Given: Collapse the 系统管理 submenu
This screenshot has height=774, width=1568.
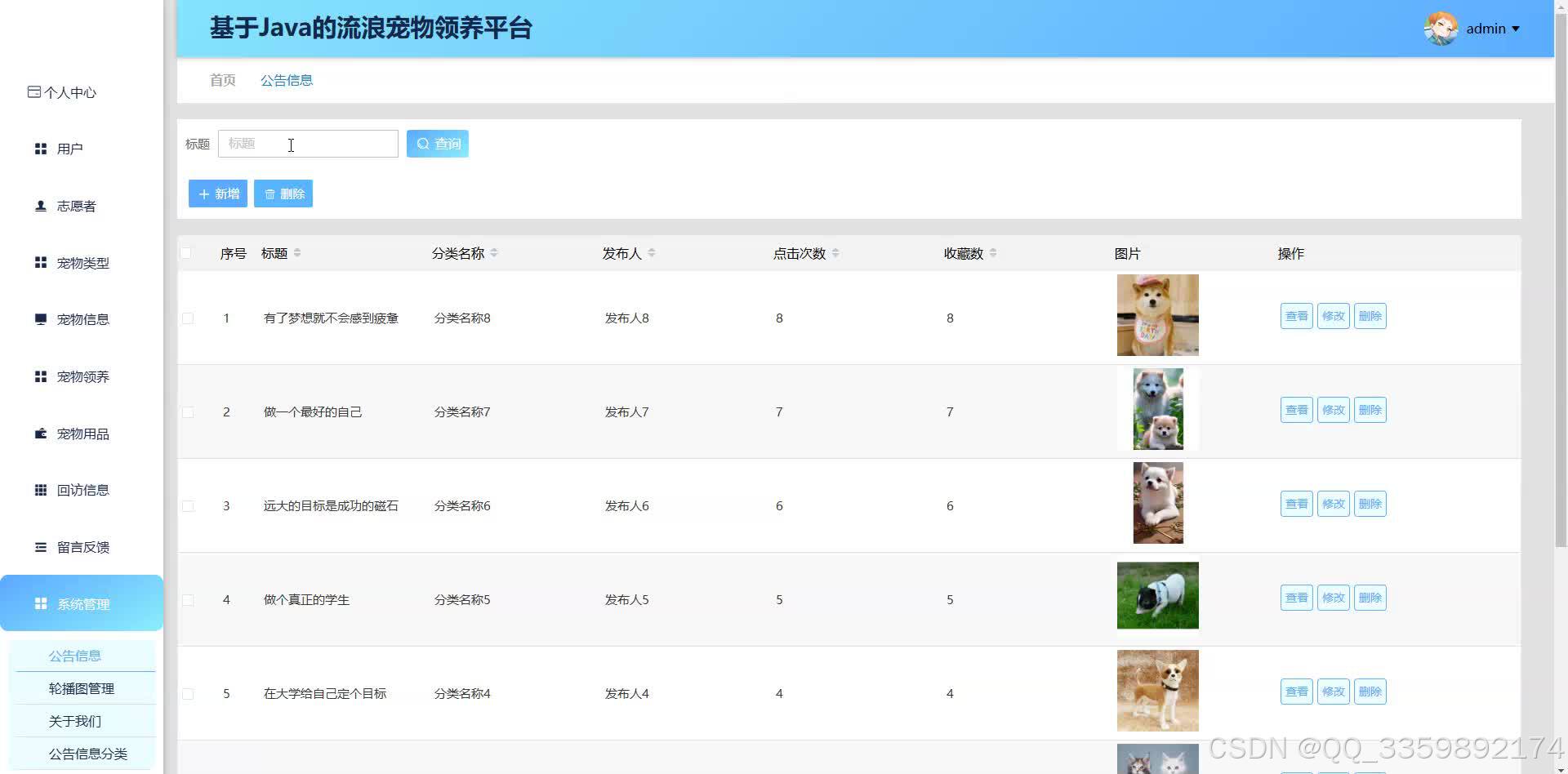Looking at the screenshot, I should pos(82,603).
